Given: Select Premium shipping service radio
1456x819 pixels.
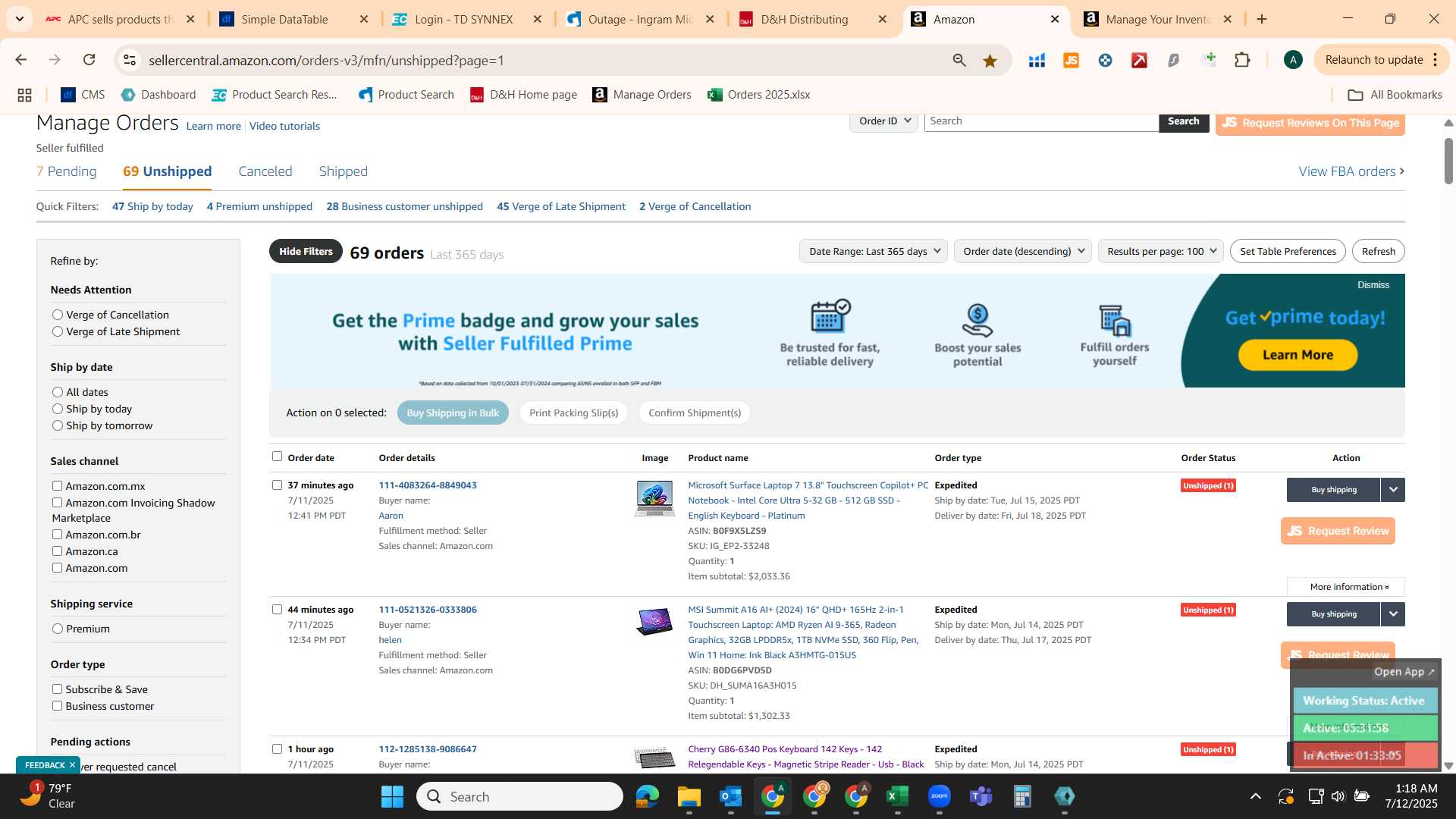Looking at the screenshot, I should (x=57, y=628).
